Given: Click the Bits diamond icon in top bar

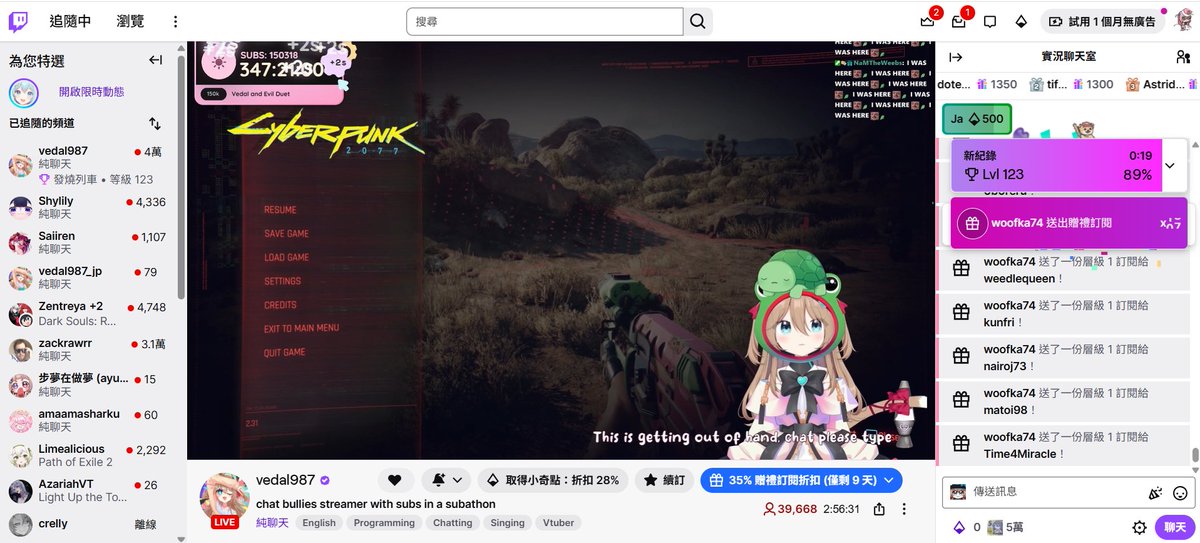Looking at the screenshot, I should [1021, 21].
